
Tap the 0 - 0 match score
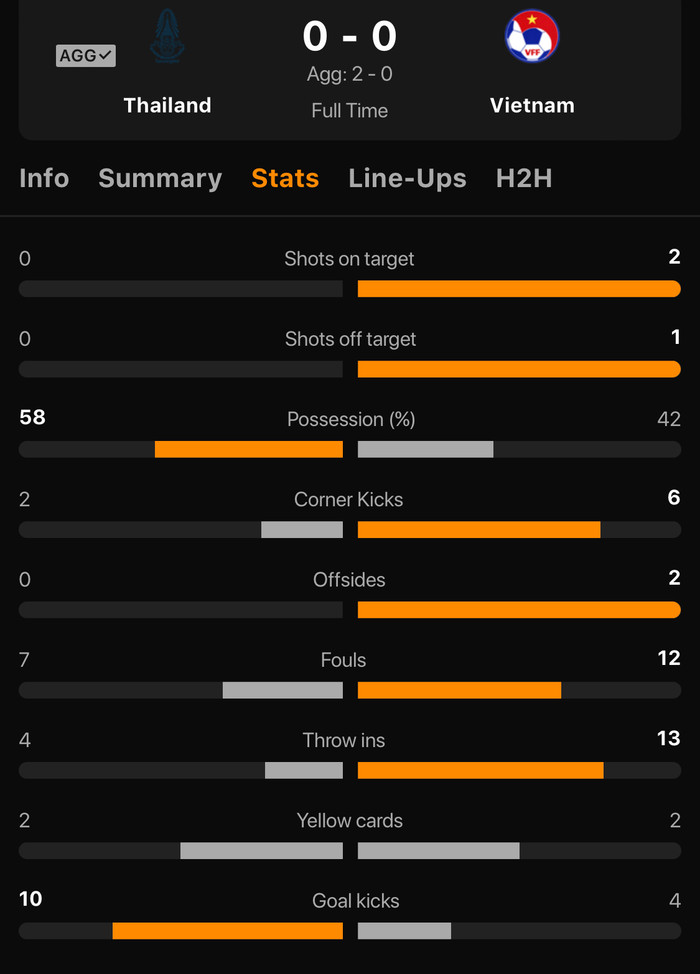(350, 36)
